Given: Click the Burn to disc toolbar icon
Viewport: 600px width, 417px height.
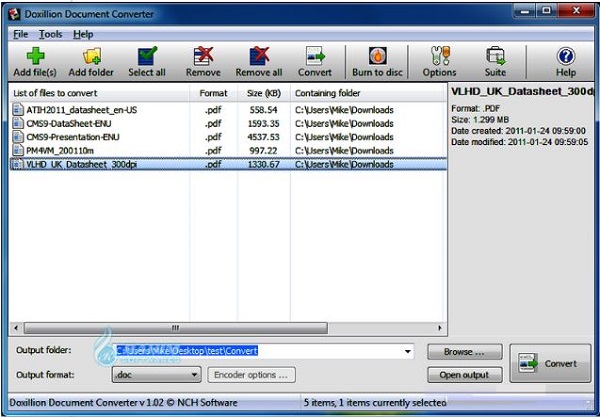Looking at the screenshot, I should tap(377, 56).
